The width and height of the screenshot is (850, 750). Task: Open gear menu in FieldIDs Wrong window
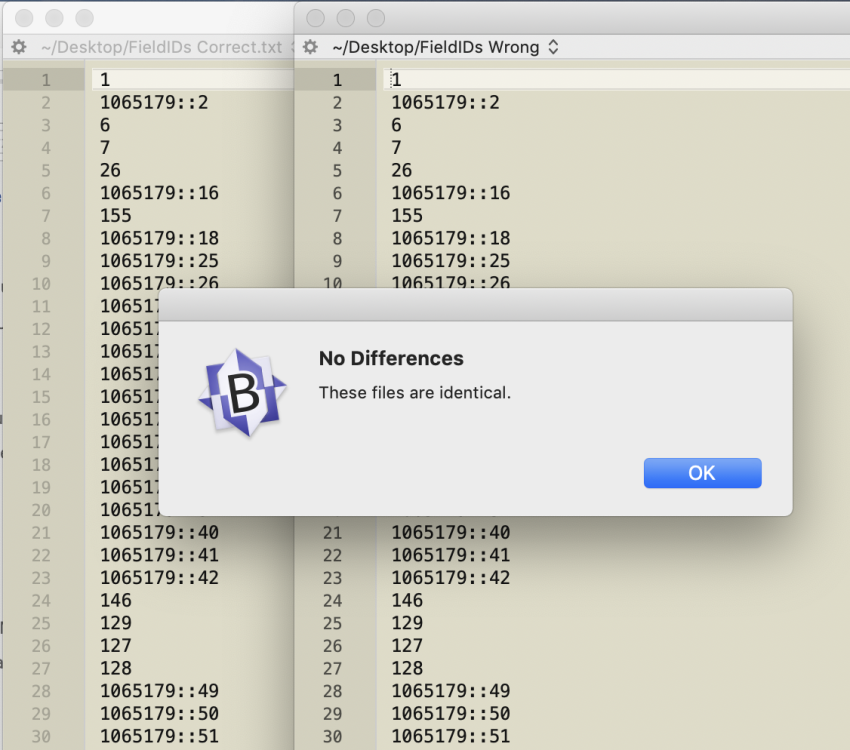(311, 47)
